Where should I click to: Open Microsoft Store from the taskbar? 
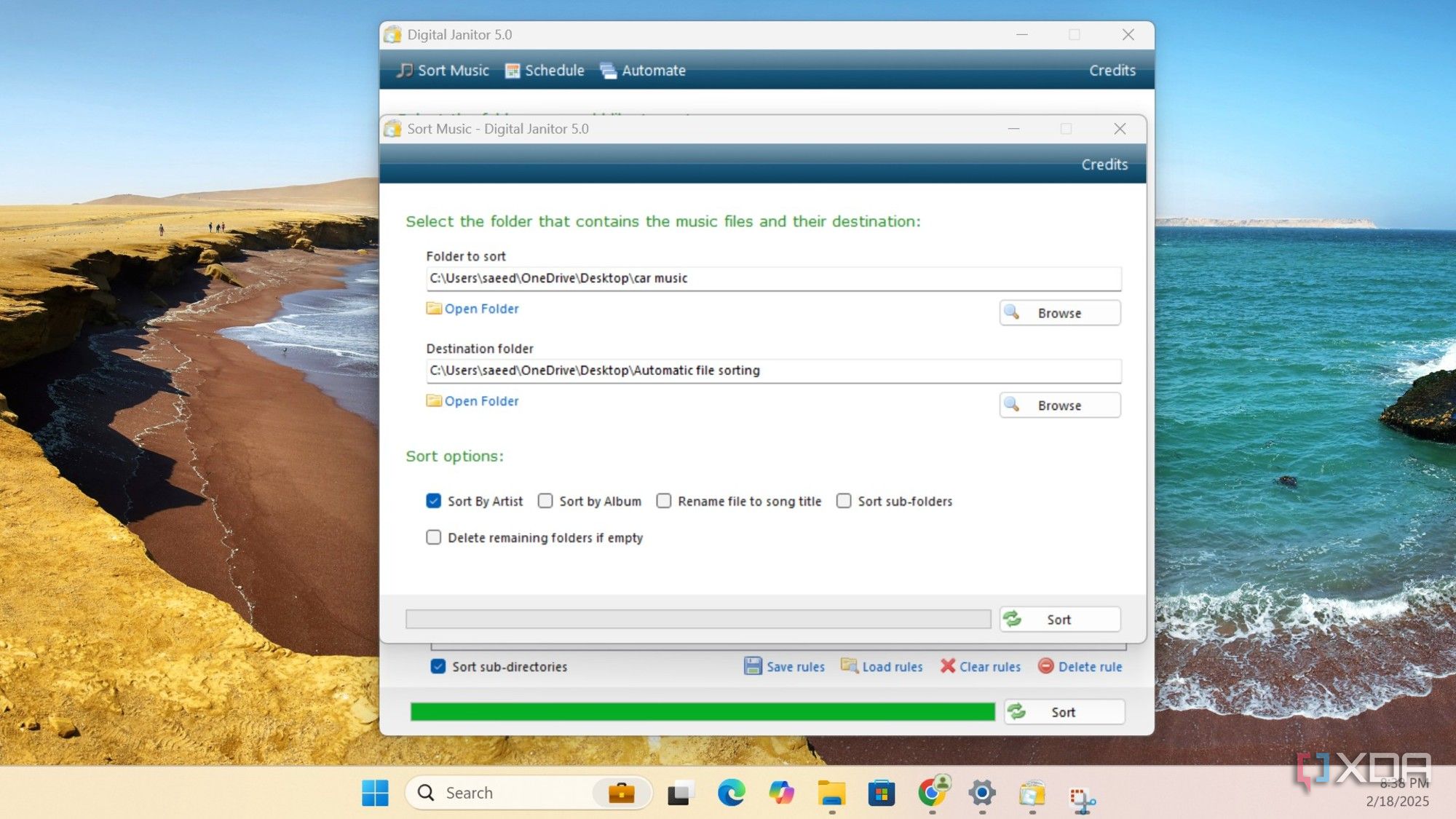coord(882,793)
